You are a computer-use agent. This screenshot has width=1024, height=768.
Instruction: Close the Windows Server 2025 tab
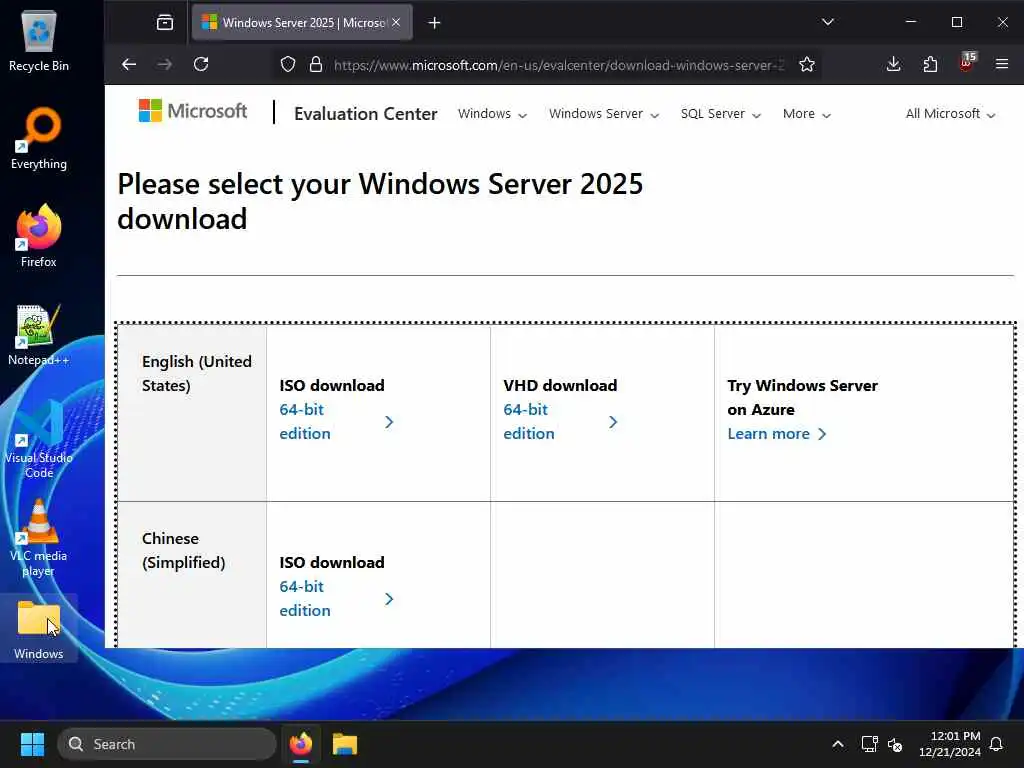396,22
